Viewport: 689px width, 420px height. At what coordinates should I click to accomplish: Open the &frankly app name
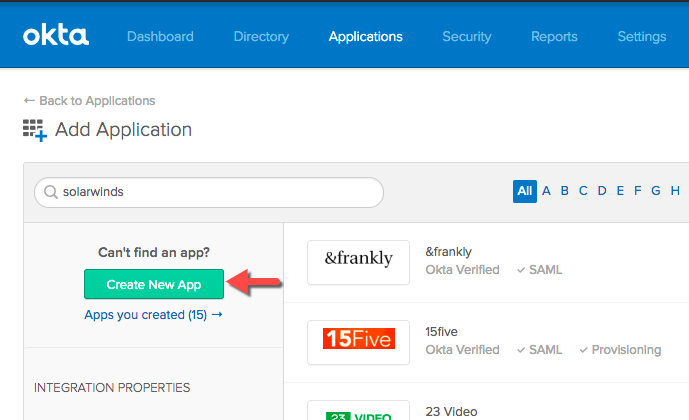(448, 252)
